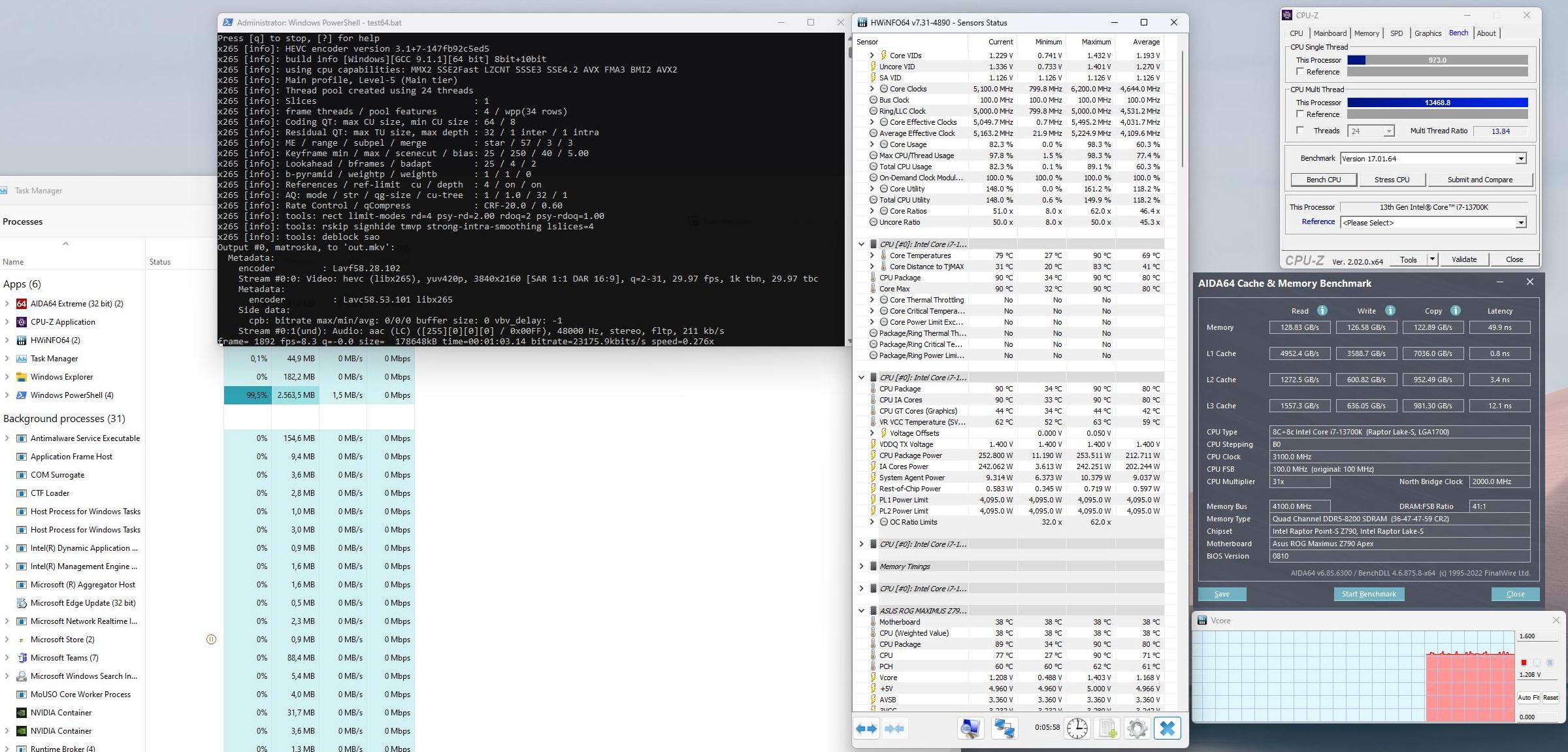This screenshot has height=752, width=1568.
Task: Click the red Vcore graph color swatch
Action: pyautogui.click(x=1524, y=662)
